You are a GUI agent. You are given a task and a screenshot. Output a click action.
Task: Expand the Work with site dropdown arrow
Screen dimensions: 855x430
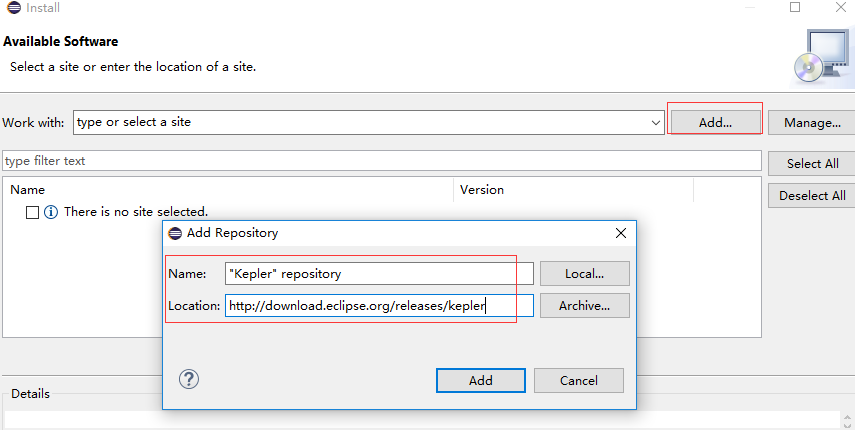(656, 123)
